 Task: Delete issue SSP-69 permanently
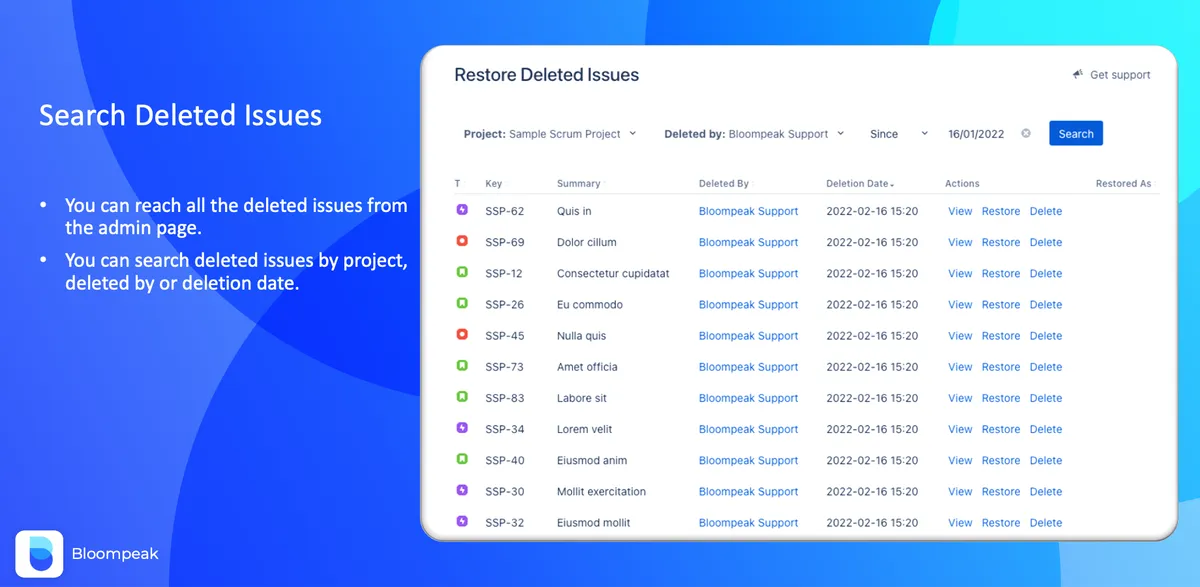click(x=1046, y=242)
